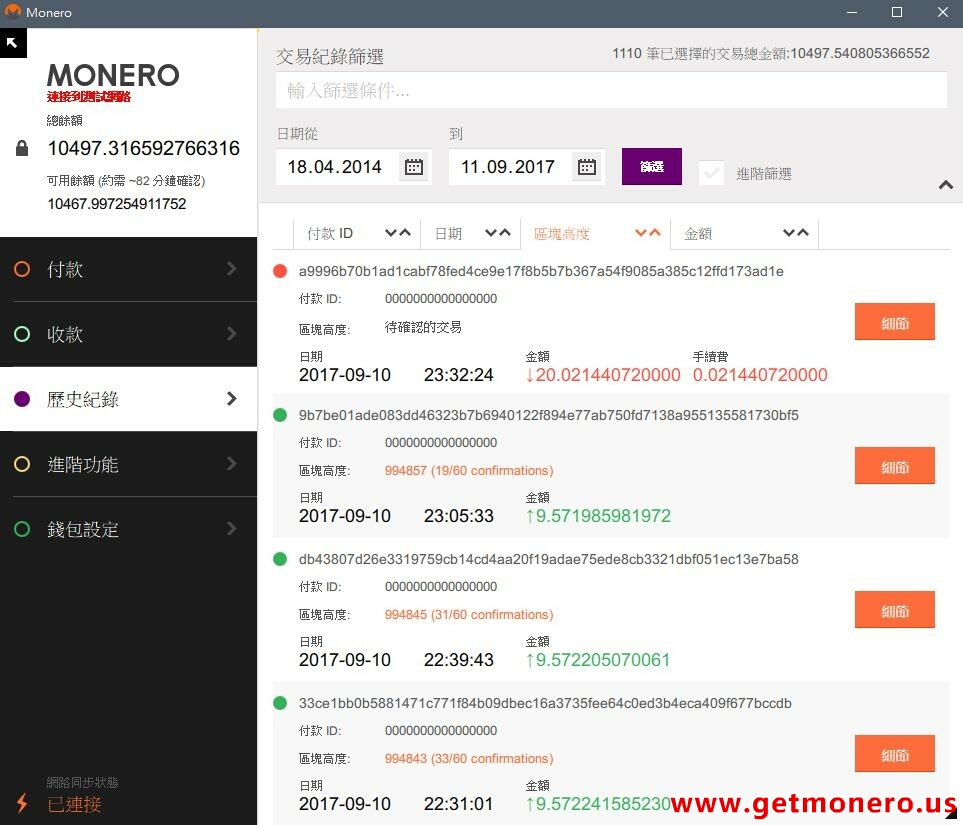Screen dimensions: 963x825
Task: Click the down sort arrow for 付款 ID
Action: click(391, 233)
